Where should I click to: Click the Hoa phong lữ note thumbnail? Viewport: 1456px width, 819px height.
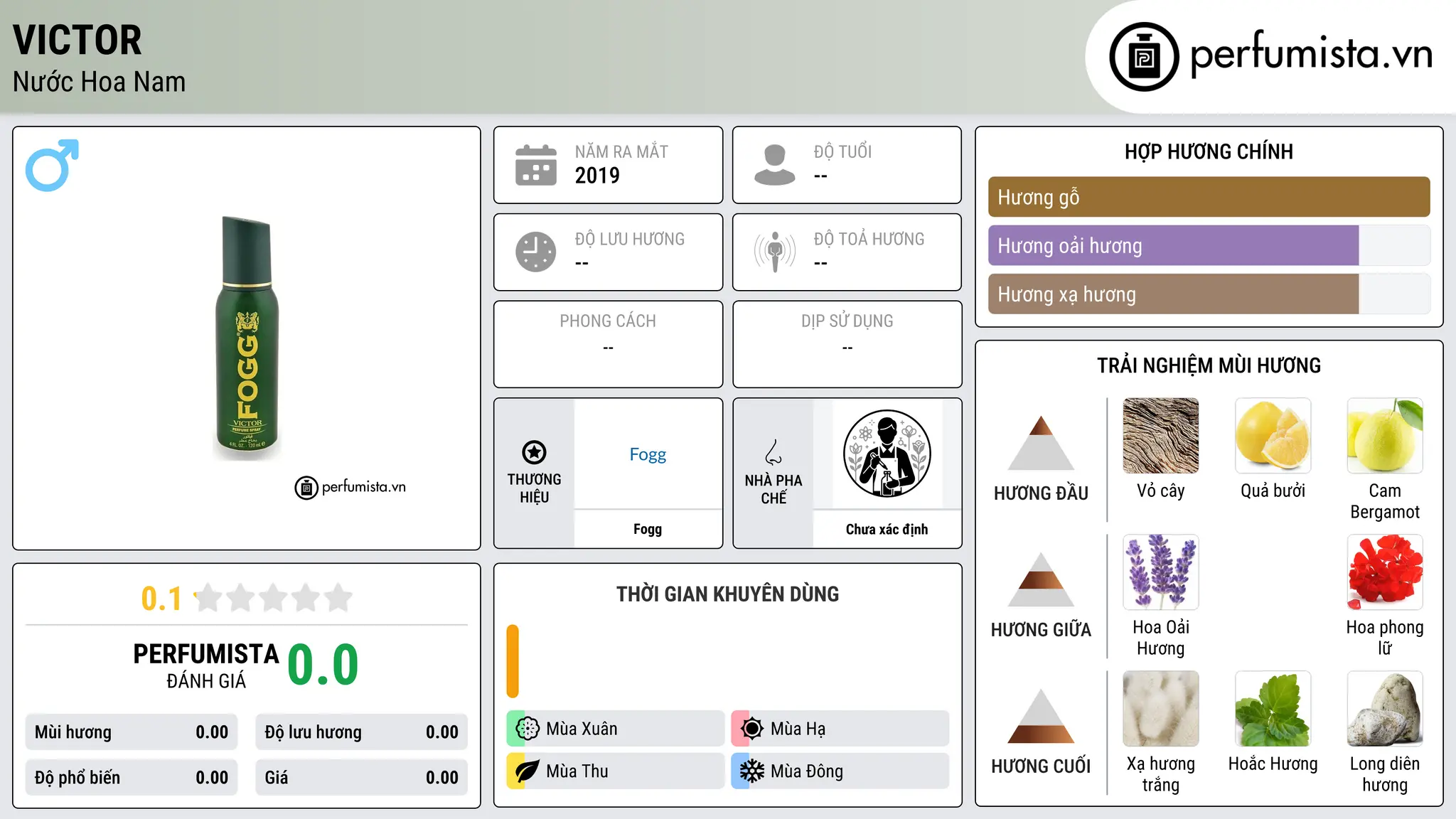tap(1385, 572)
